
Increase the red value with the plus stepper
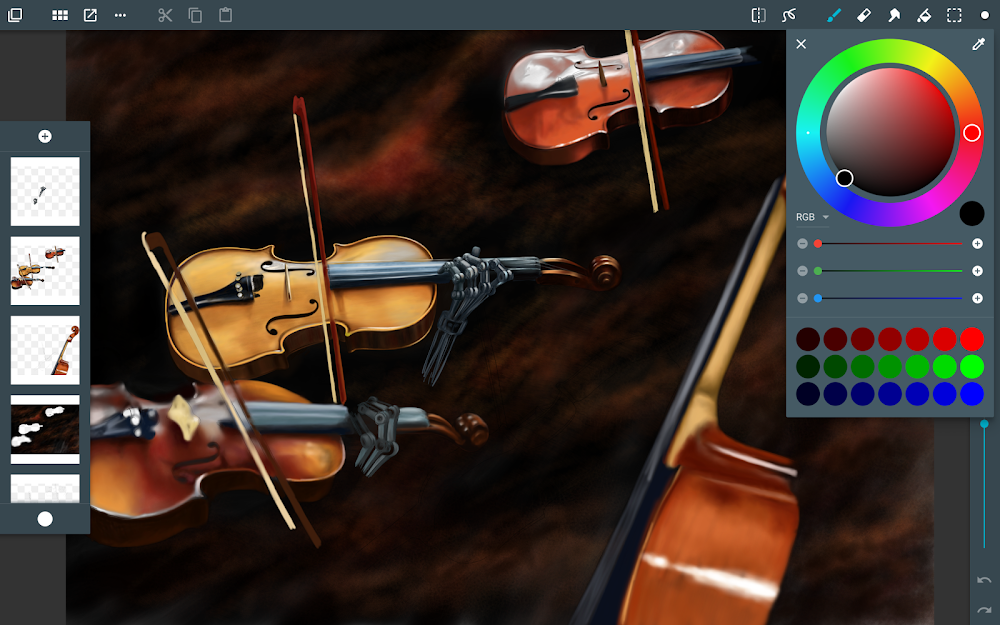978,243
